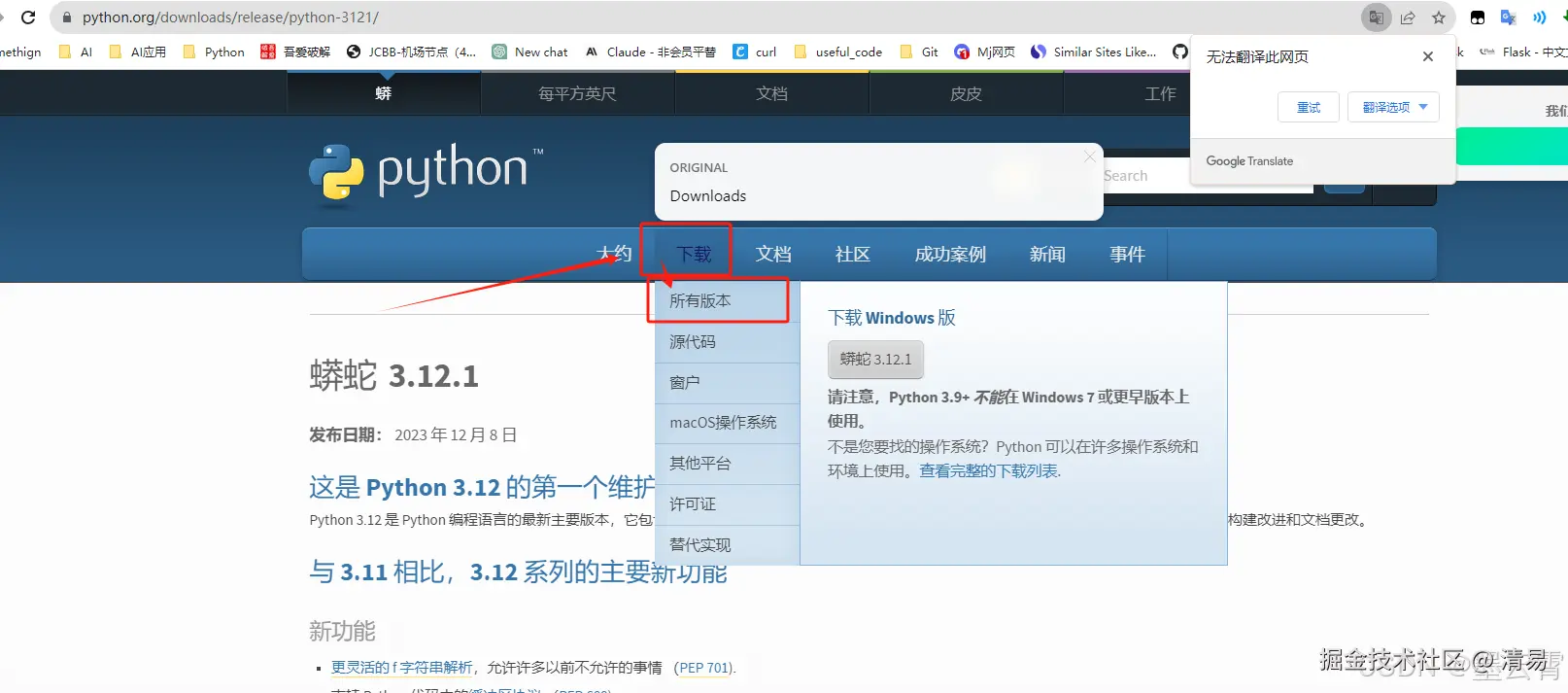This screenshot has height=693, width=1568.
Task: Open the 吾爱破解 bookmark
Action: point(296,52)
